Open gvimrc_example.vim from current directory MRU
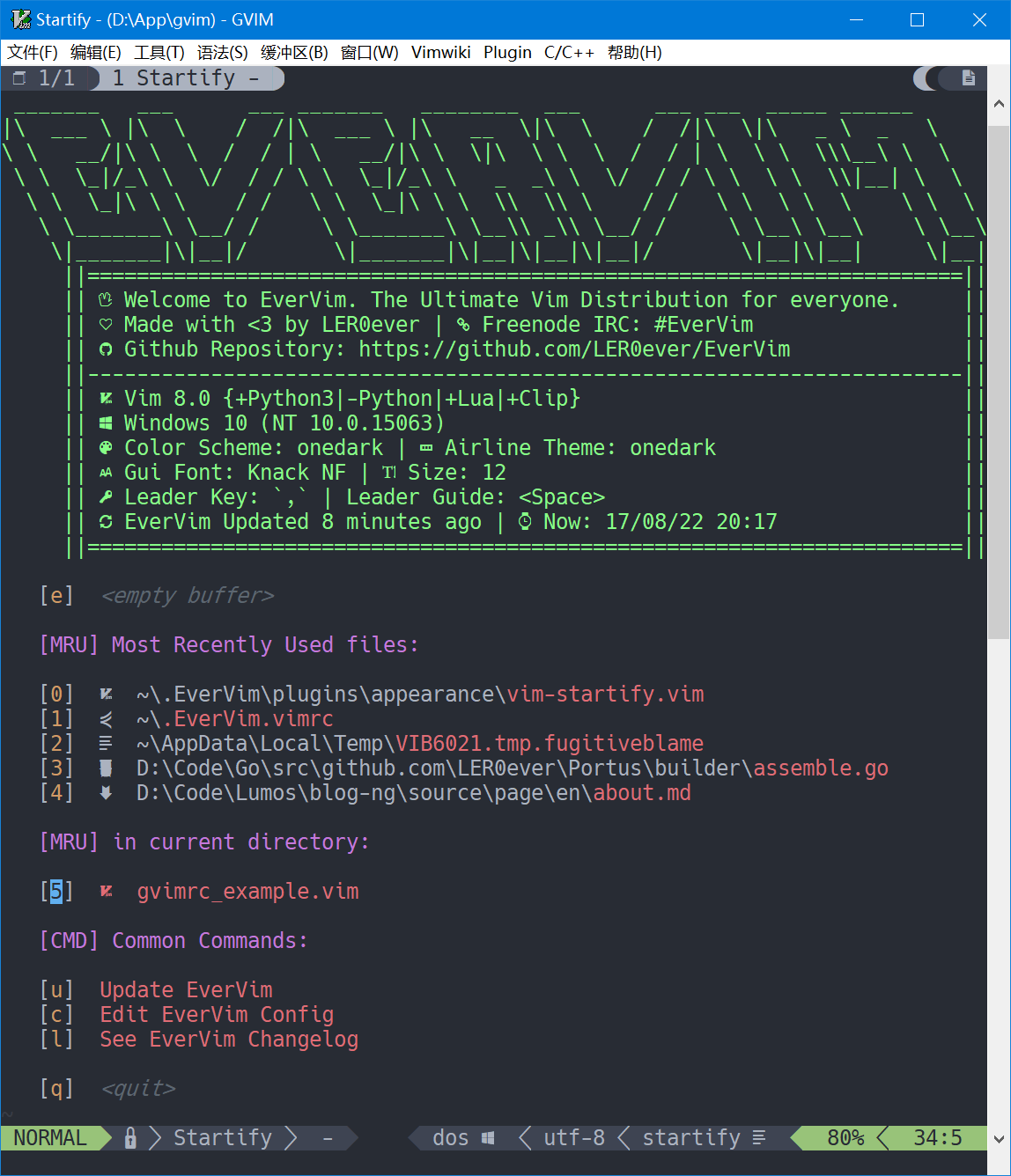This screenshot has width=1011, height=1176. (249, 891)
